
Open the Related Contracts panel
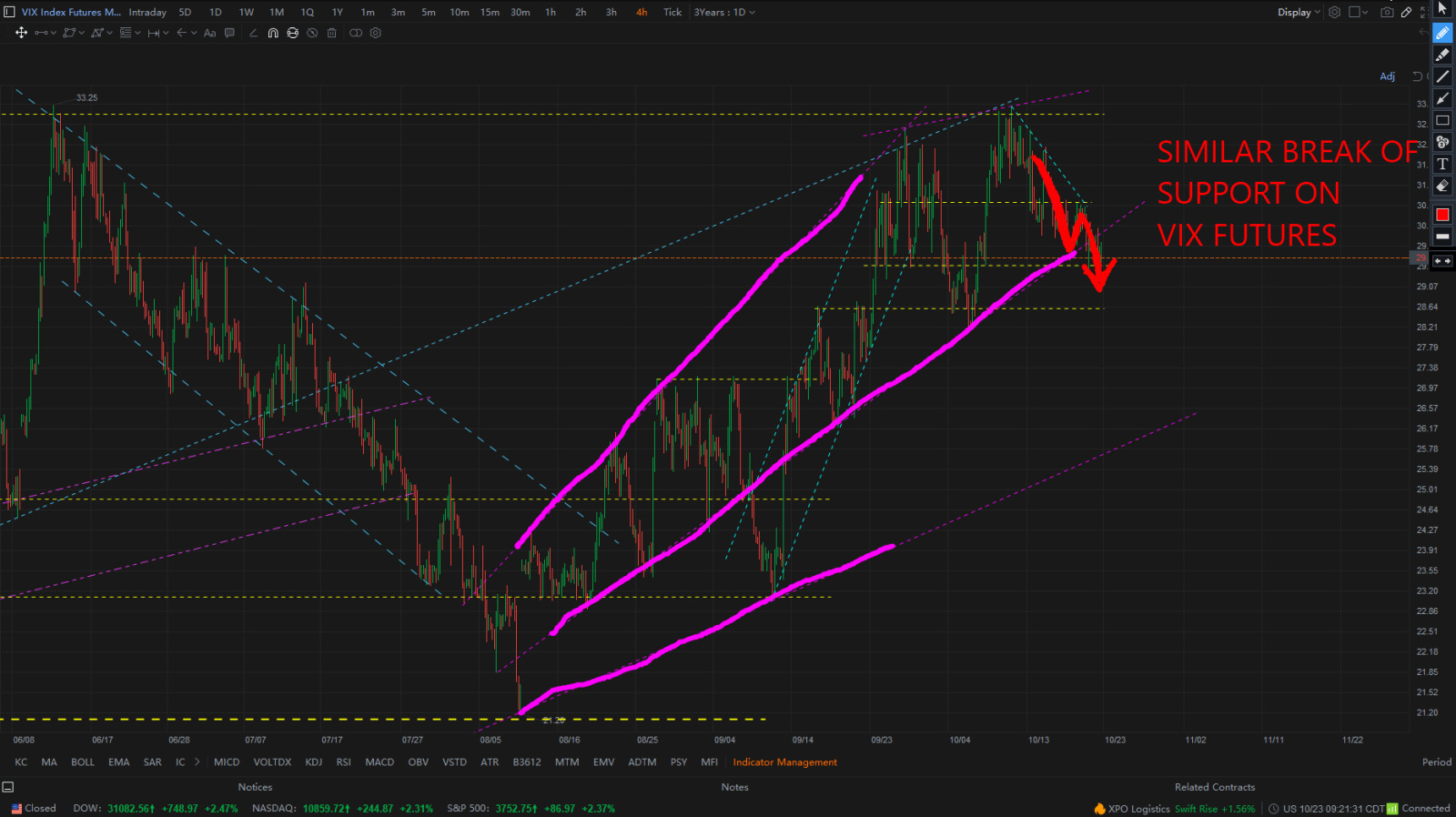tap(1214, 787)
